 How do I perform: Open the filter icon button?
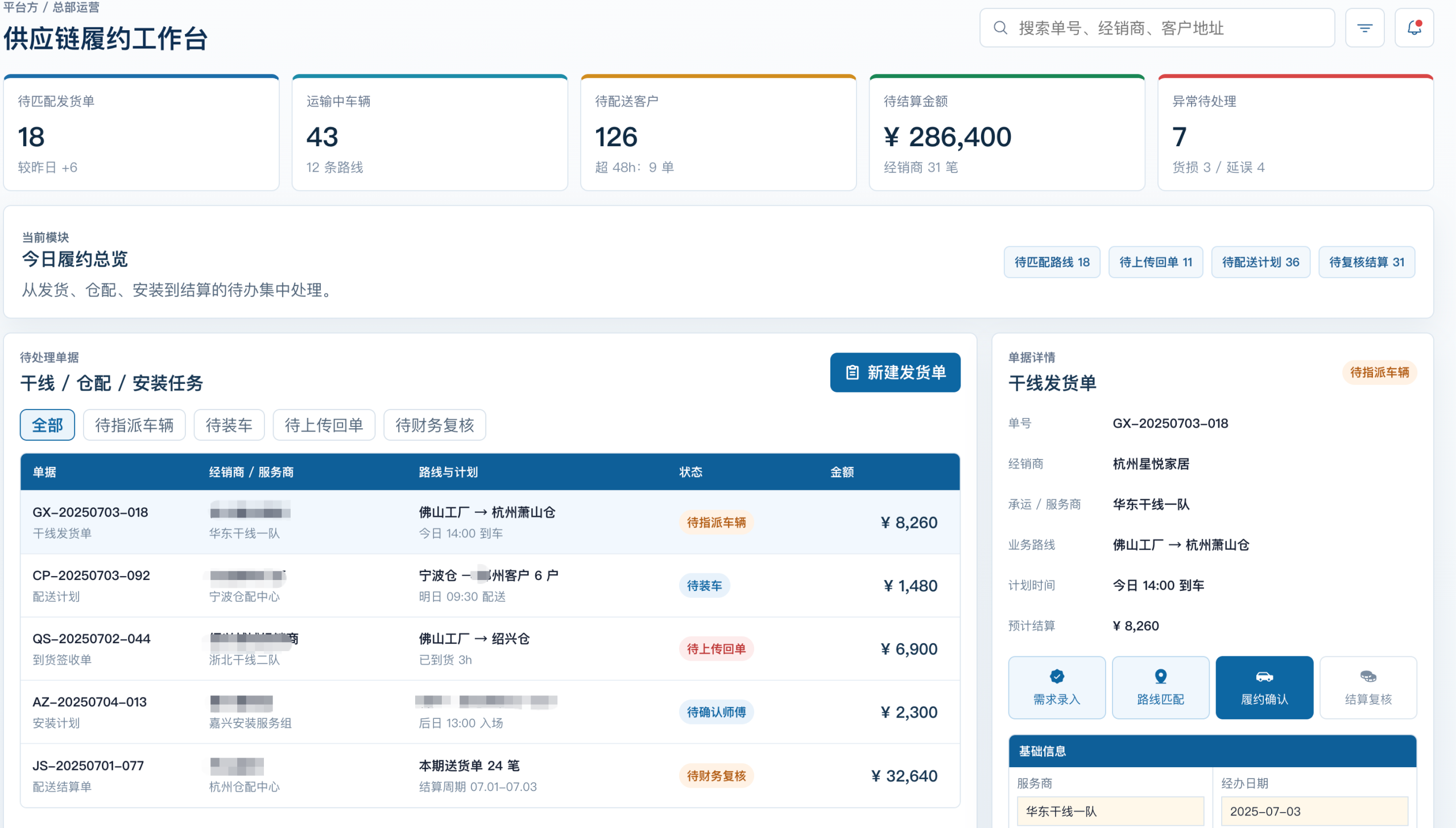(1364, 28)
